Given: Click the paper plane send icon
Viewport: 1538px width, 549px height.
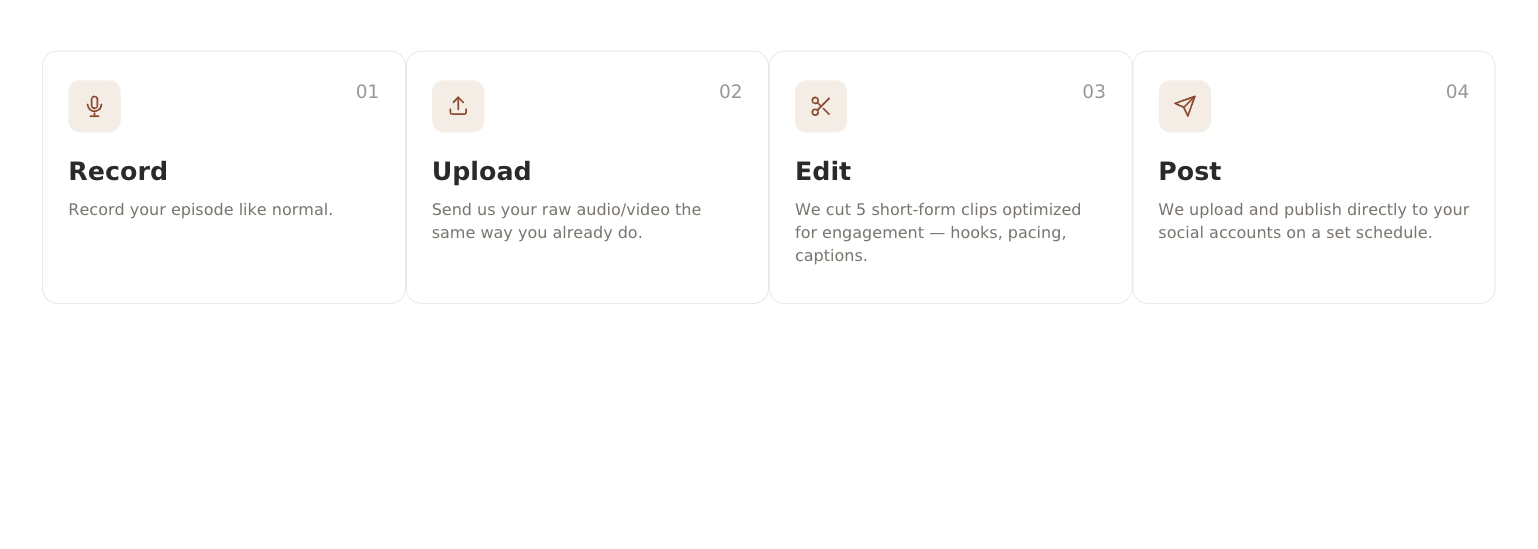Looking at the screenshot, I should click(1185, 106).
